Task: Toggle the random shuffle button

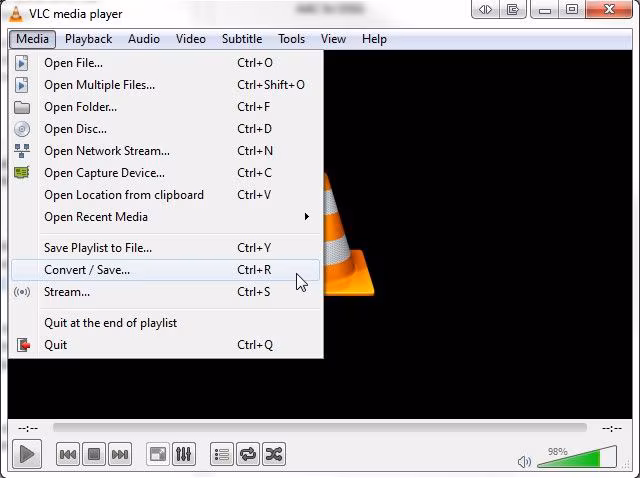Action: click(274, 454)
